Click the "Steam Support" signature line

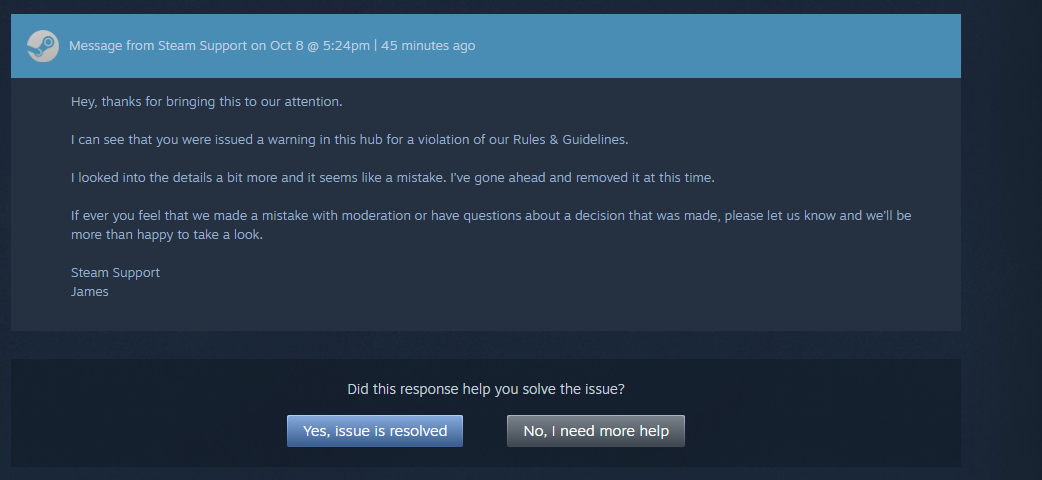point(115,272)
